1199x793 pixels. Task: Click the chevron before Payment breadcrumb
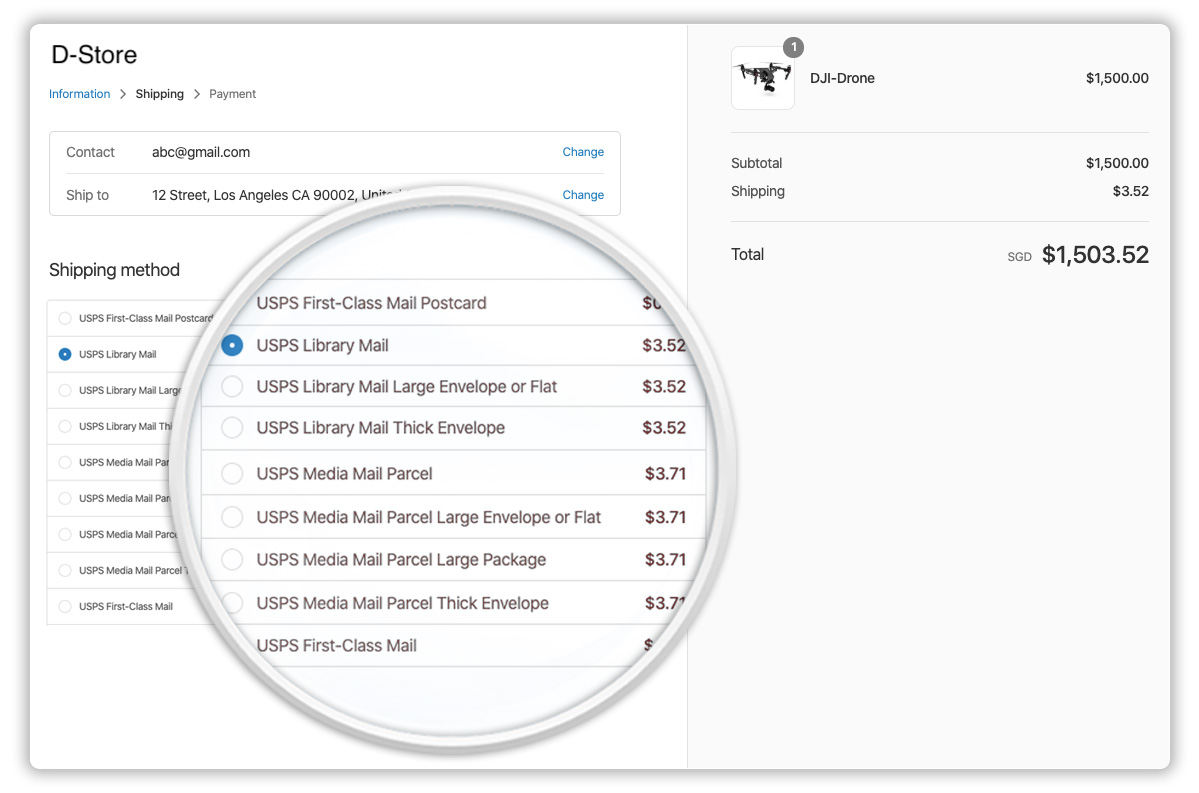click(x=197, y=94)
